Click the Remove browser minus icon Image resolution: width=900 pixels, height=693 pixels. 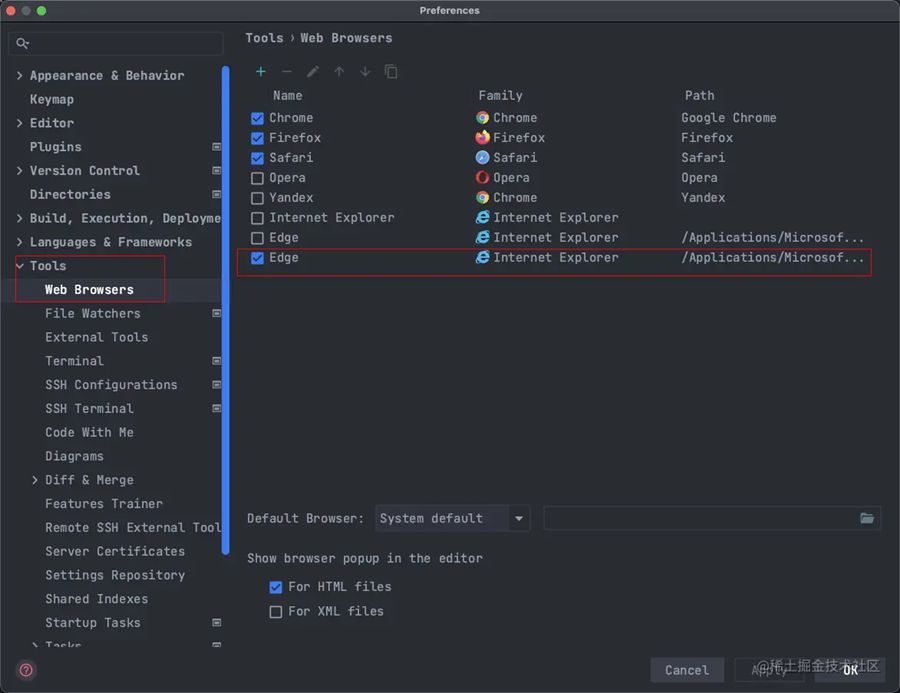pyautogui.click(x=287, y=72)
